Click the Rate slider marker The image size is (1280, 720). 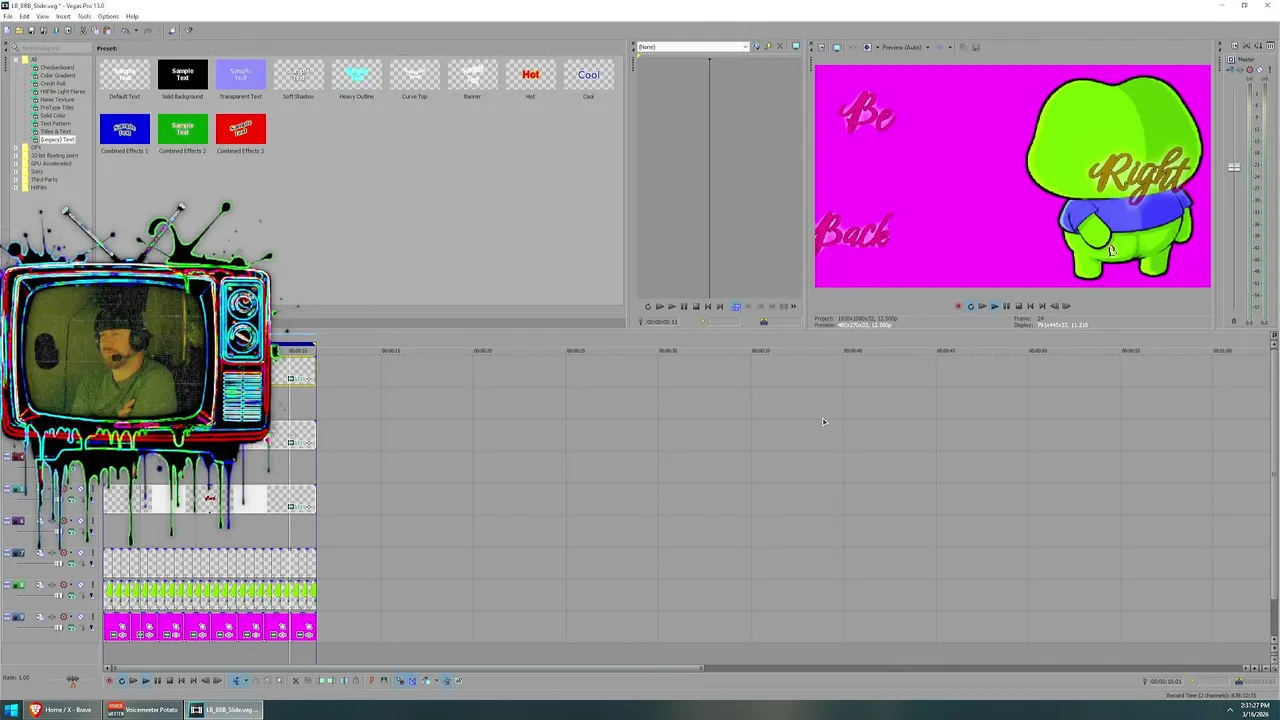[x=73, y=684]
